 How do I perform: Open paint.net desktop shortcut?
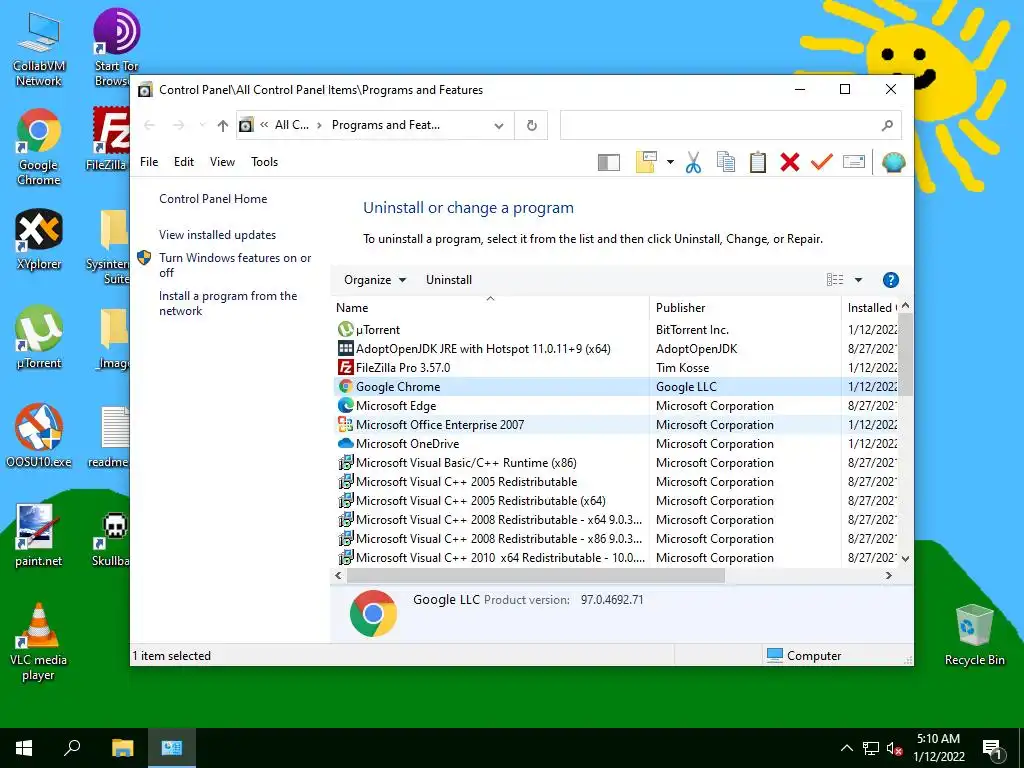[39, 536]
